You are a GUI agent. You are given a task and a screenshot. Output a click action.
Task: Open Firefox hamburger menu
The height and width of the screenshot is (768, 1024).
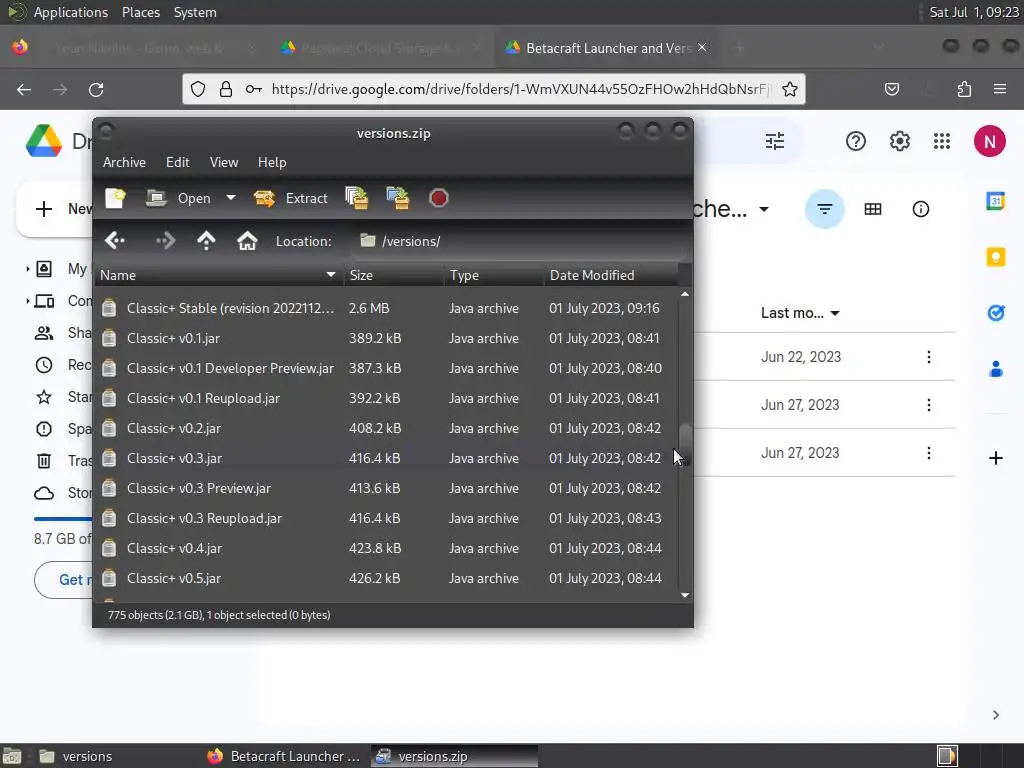pos(1000,89)
